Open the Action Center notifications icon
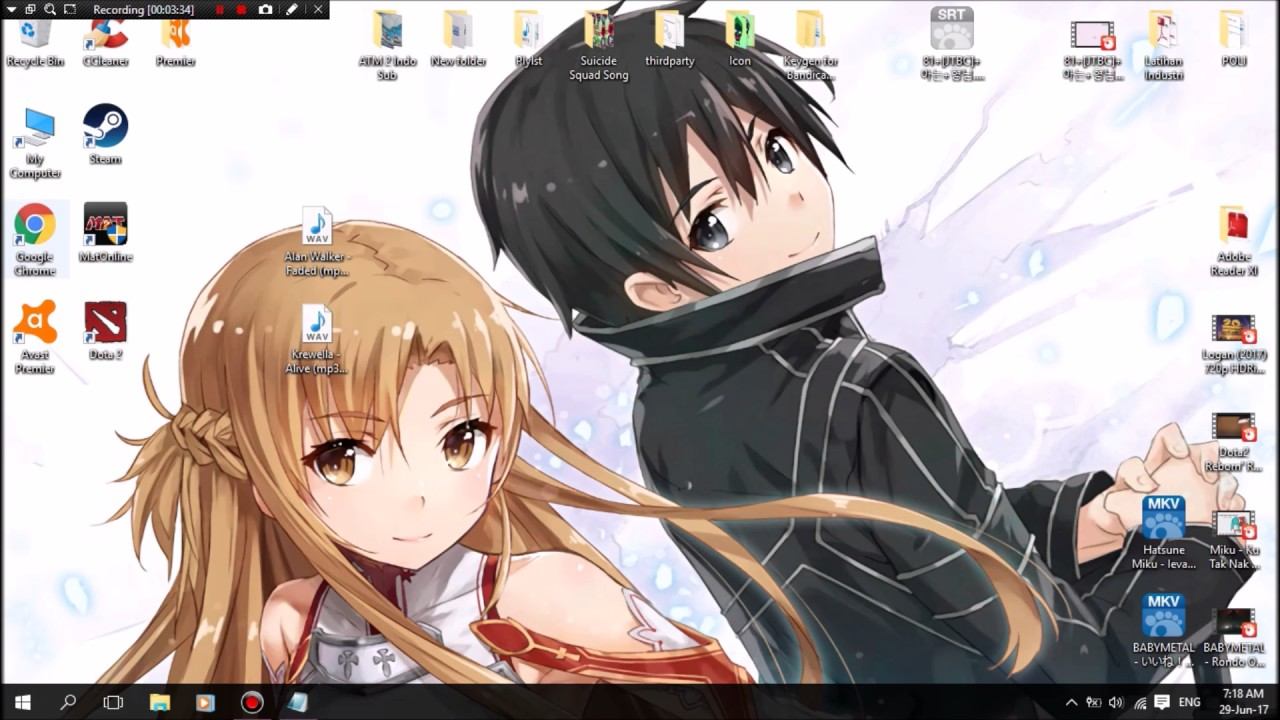Image resolution: width=1280 pixels, height=720 pixels. click(1162, 702)
